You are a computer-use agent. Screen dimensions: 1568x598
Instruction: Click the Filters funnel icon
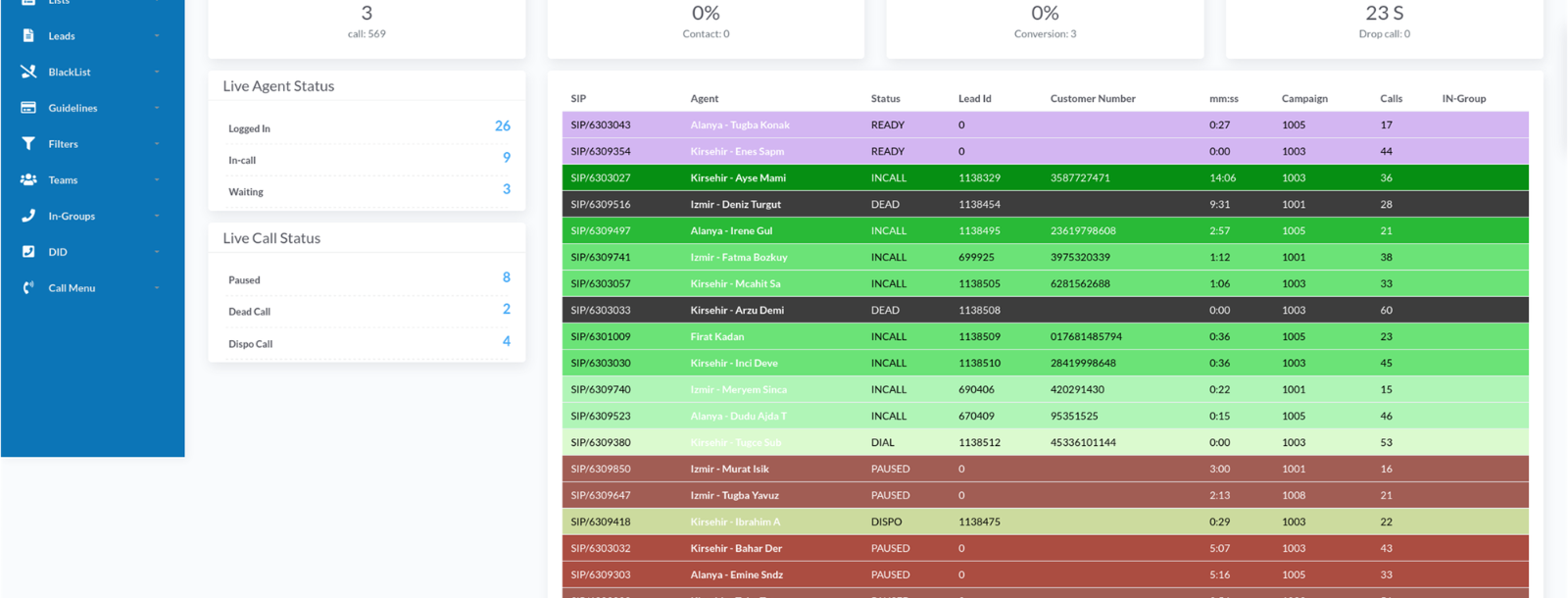28,144
